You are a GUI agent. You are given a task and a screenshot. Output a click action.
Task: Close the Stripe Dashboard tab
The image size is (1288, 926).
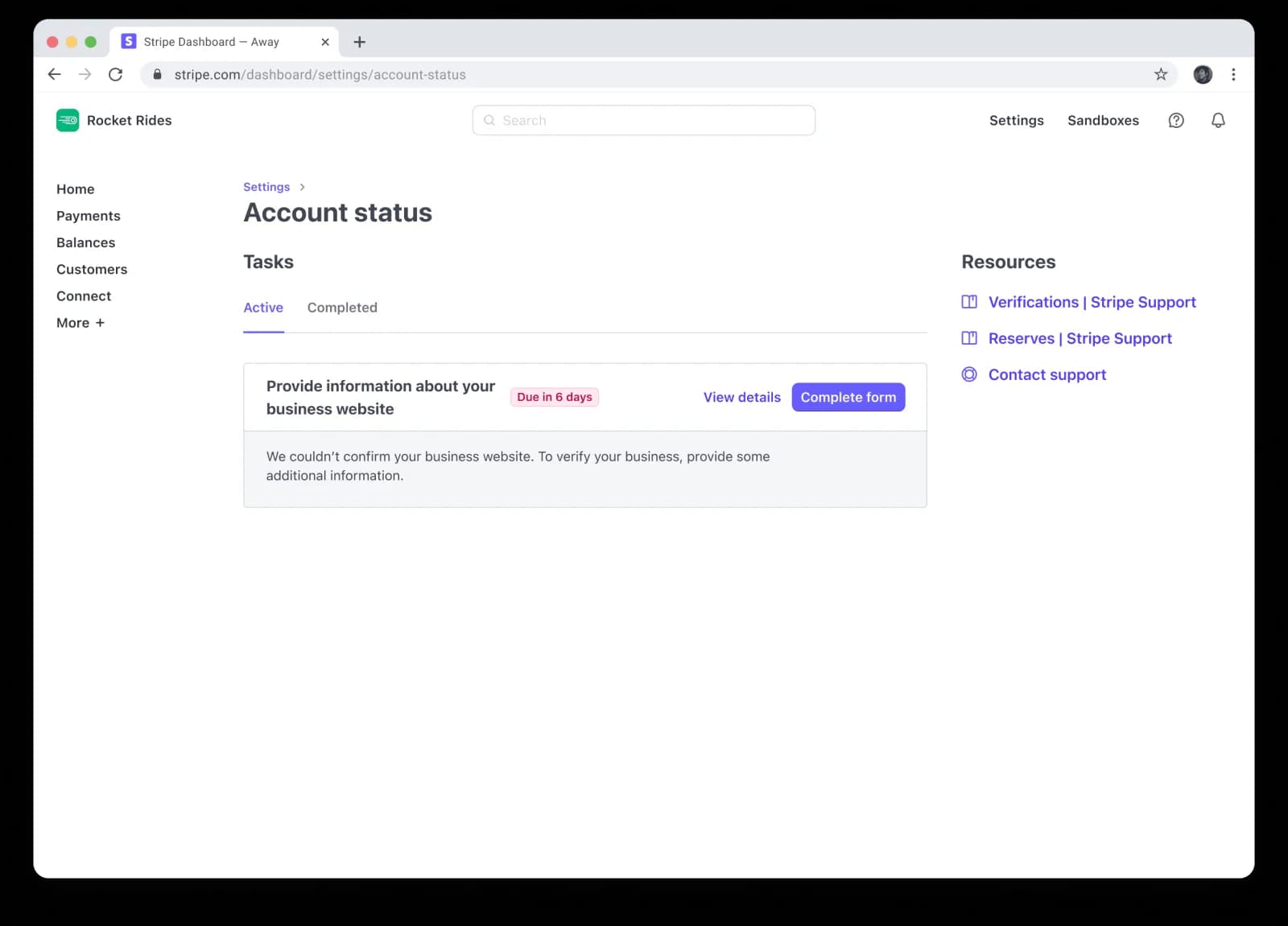click(325, 42)
